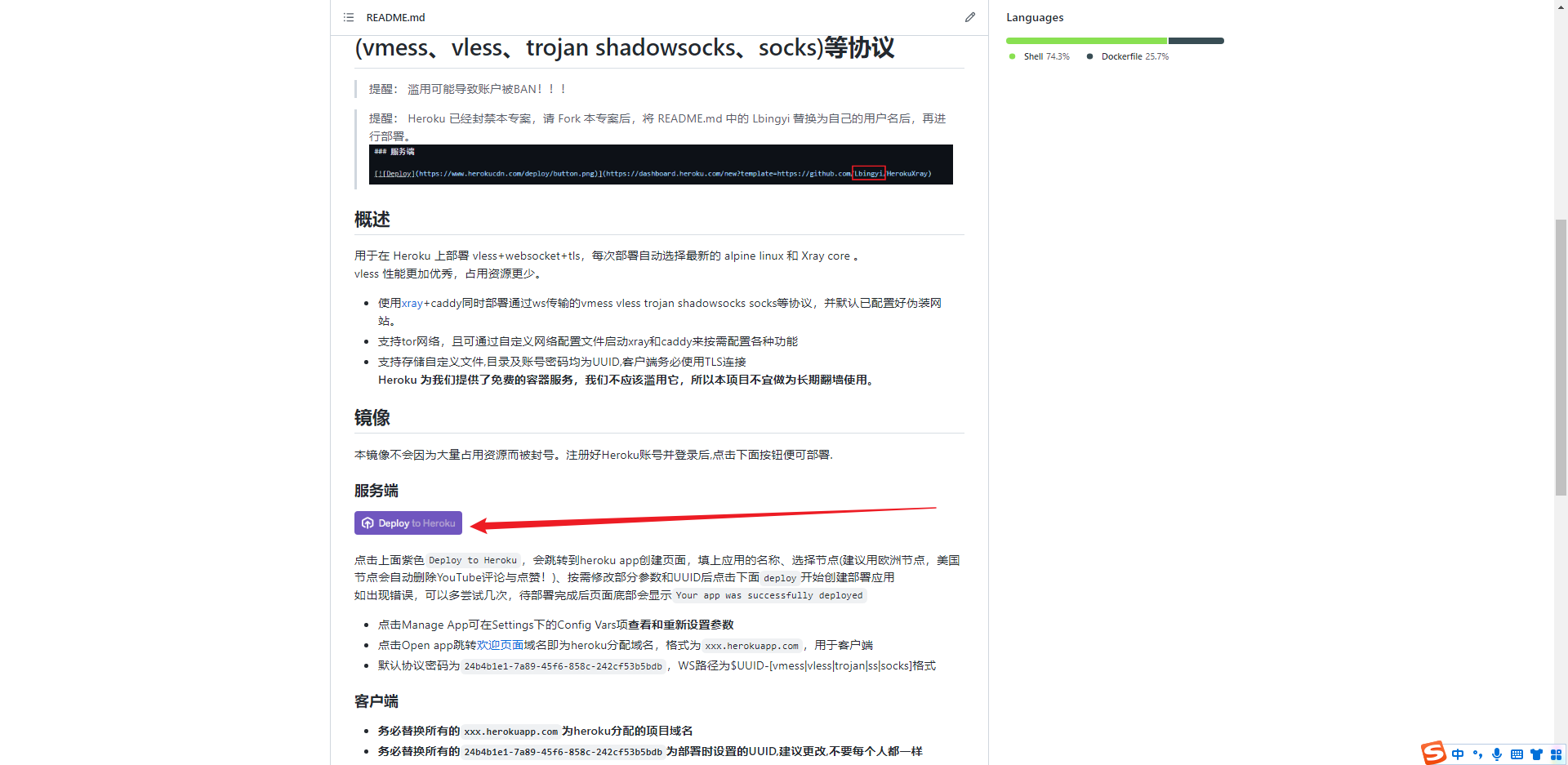Image resolution: width=1568 pixels, height=765 pixels.
Task: Click the green Shell segment of language bar
Action: click(x=1086, y=41)
